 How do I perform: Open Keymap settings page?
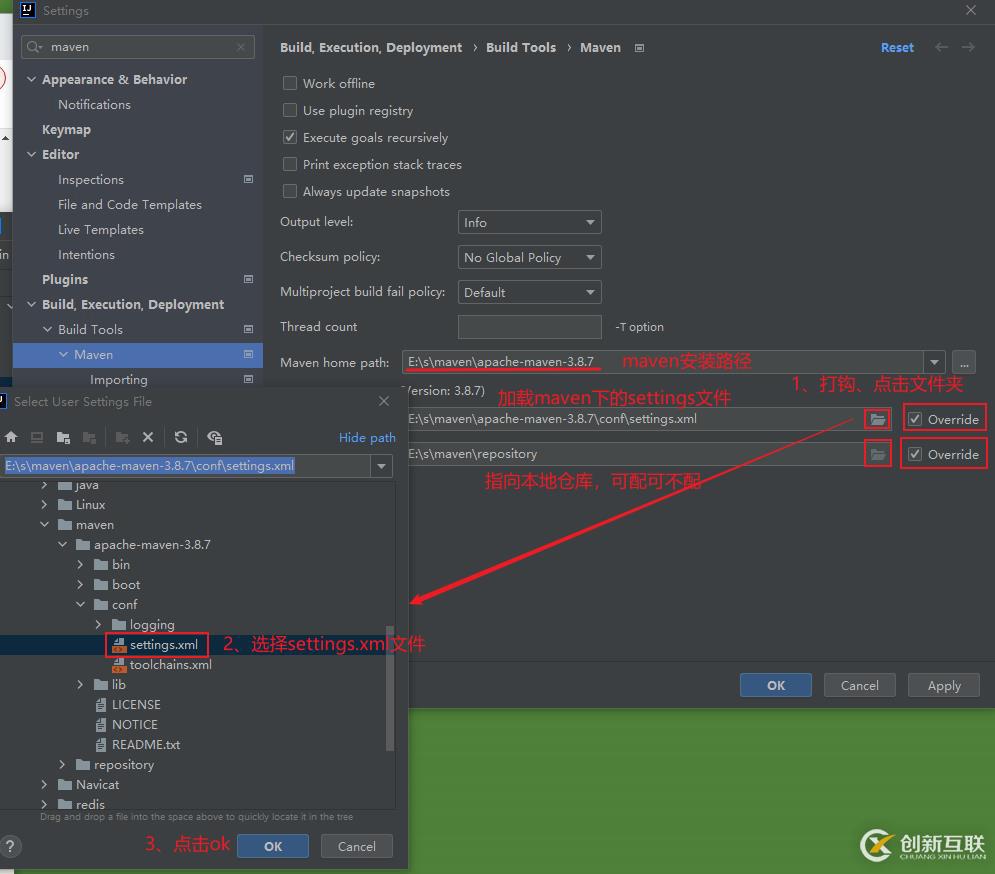pyautogui.click(x=67, y=129)
